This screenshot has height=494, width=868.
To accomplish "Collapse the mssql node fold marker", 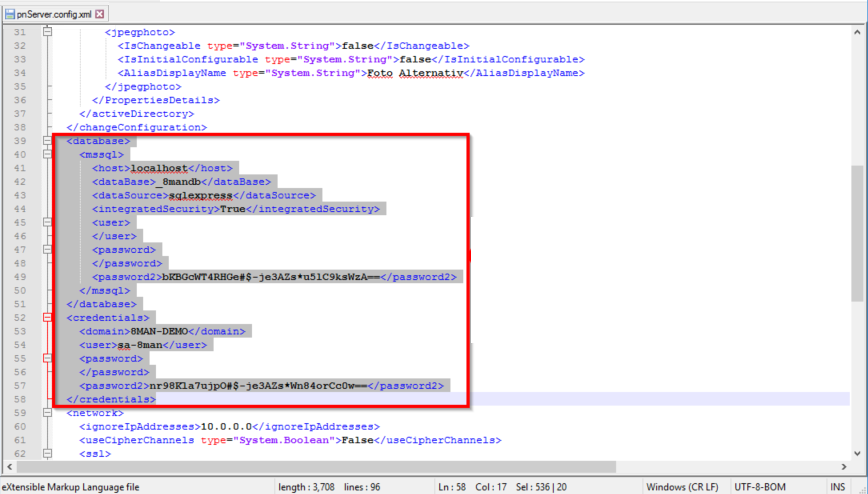I will pos(46,155).
